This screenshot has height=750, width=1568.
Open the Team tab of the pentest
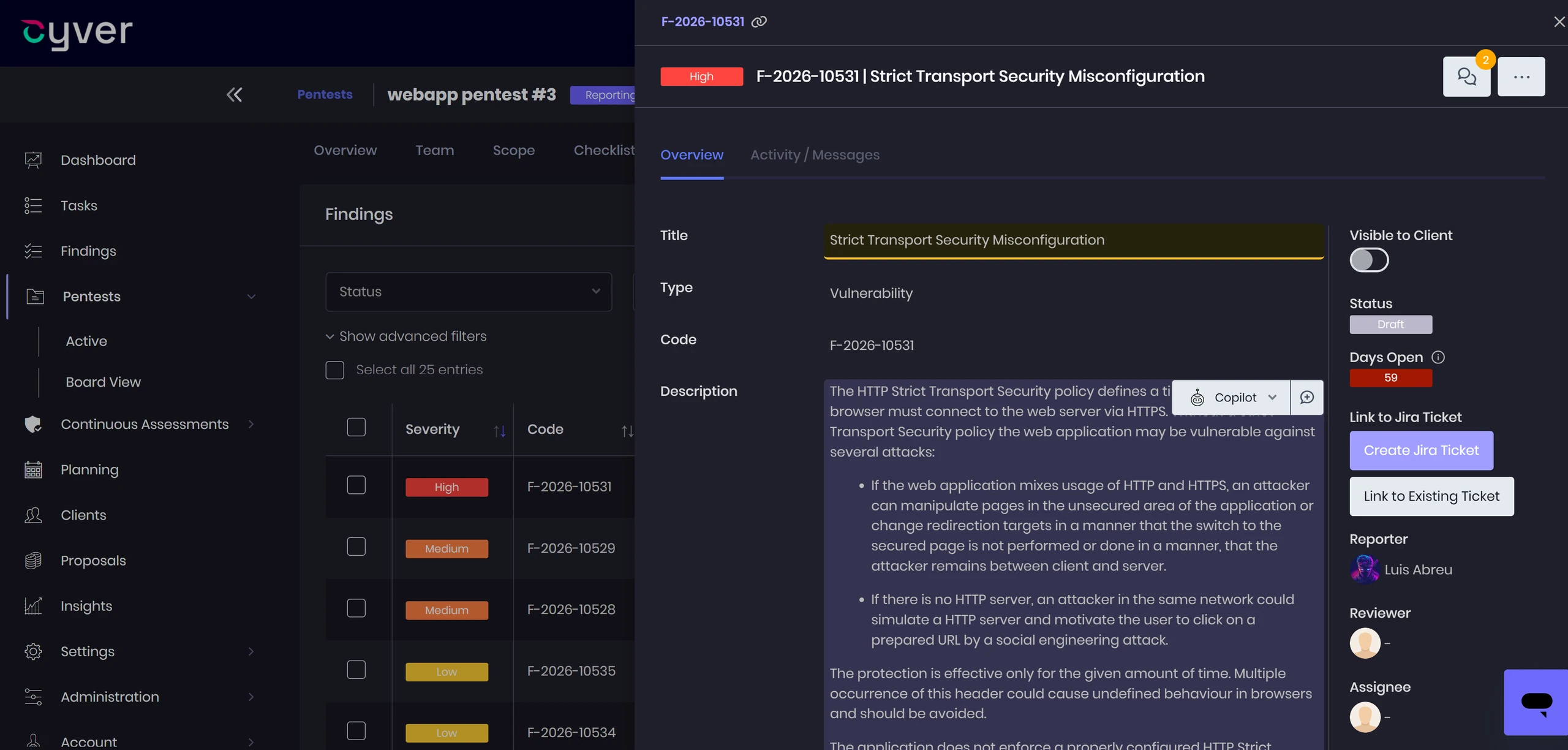coord(435,151)
